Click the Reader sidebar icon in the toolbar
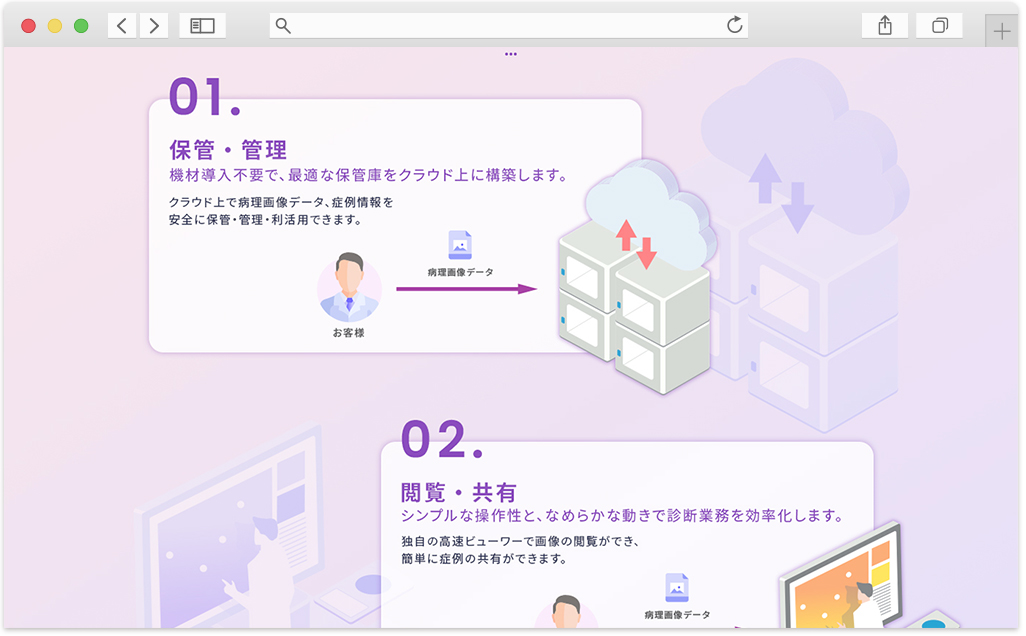Screen dimensions: 1026x636 [x=202, y=24]
